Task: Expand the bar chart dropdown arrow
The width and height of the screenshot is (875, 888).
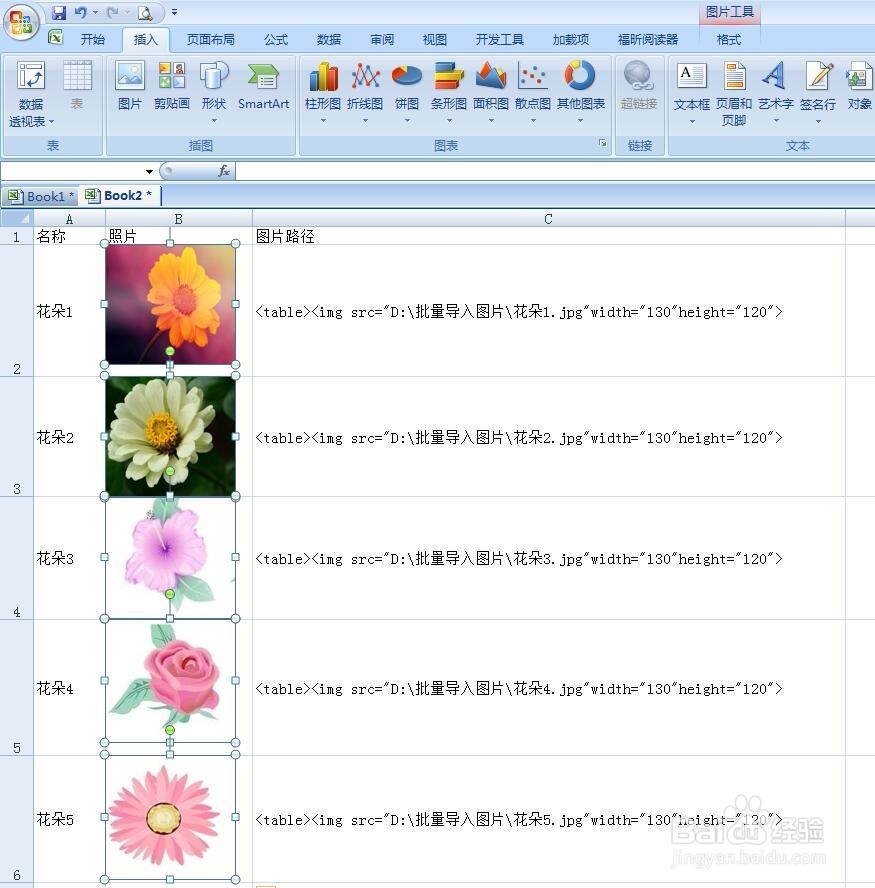Action: (x=449, y=121)
